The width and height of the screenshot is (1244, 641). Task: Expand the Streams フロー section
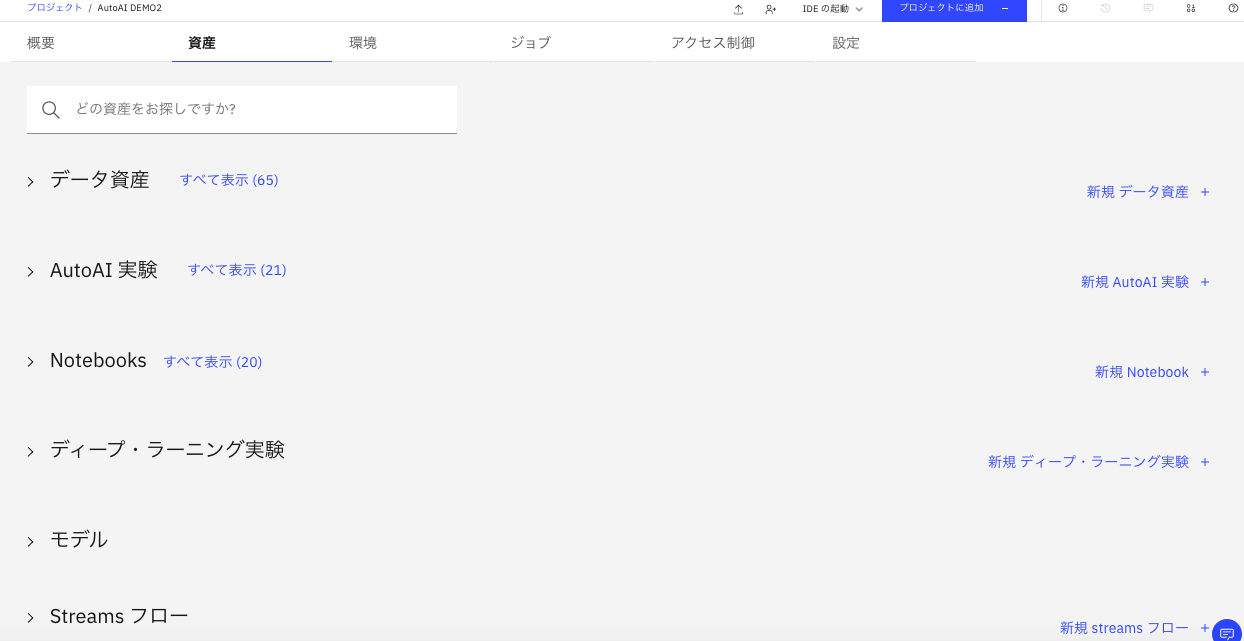[x=30, y=617]
